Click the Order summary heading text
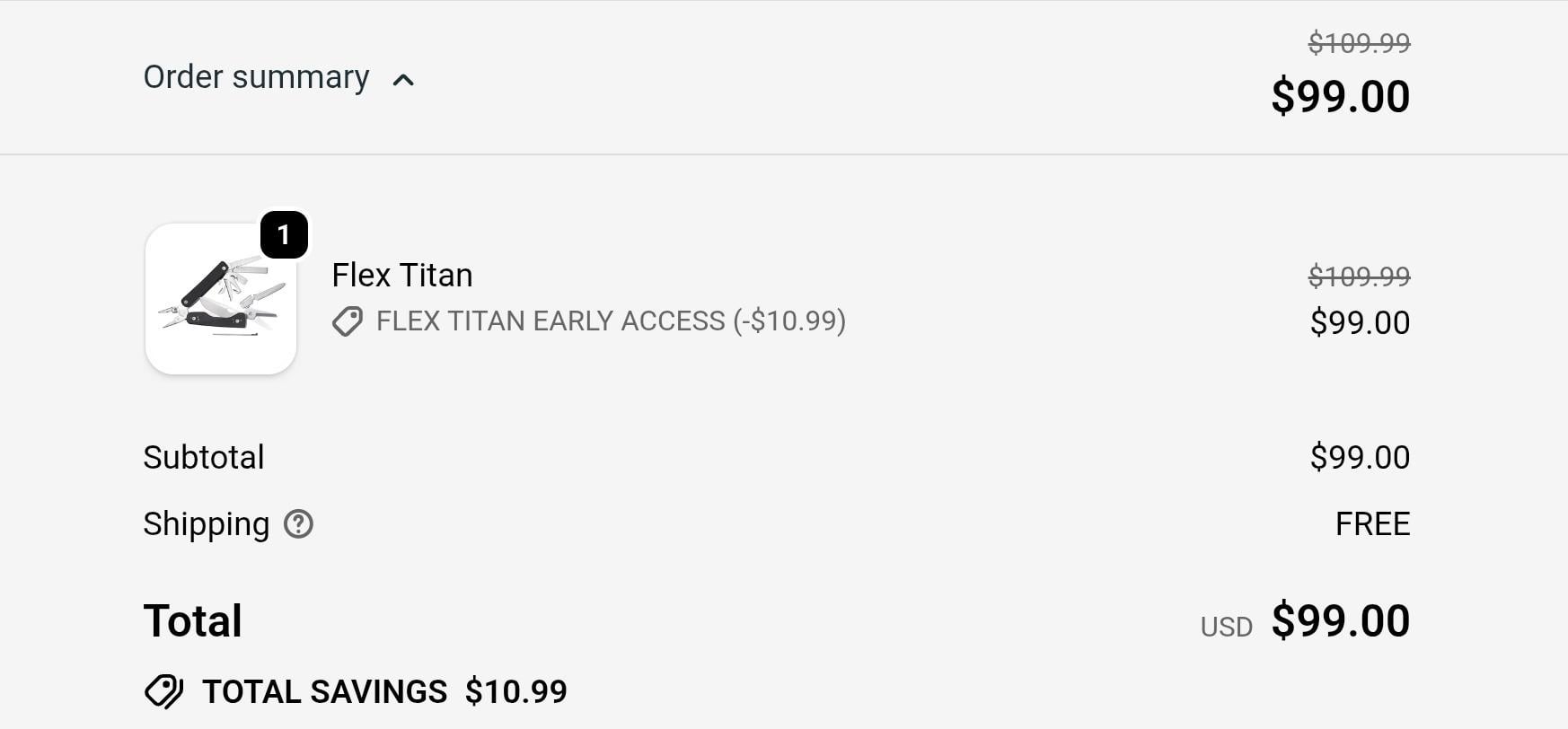Image resolution: width=1568 pixels, height=729 pixels. click(256, 77)
